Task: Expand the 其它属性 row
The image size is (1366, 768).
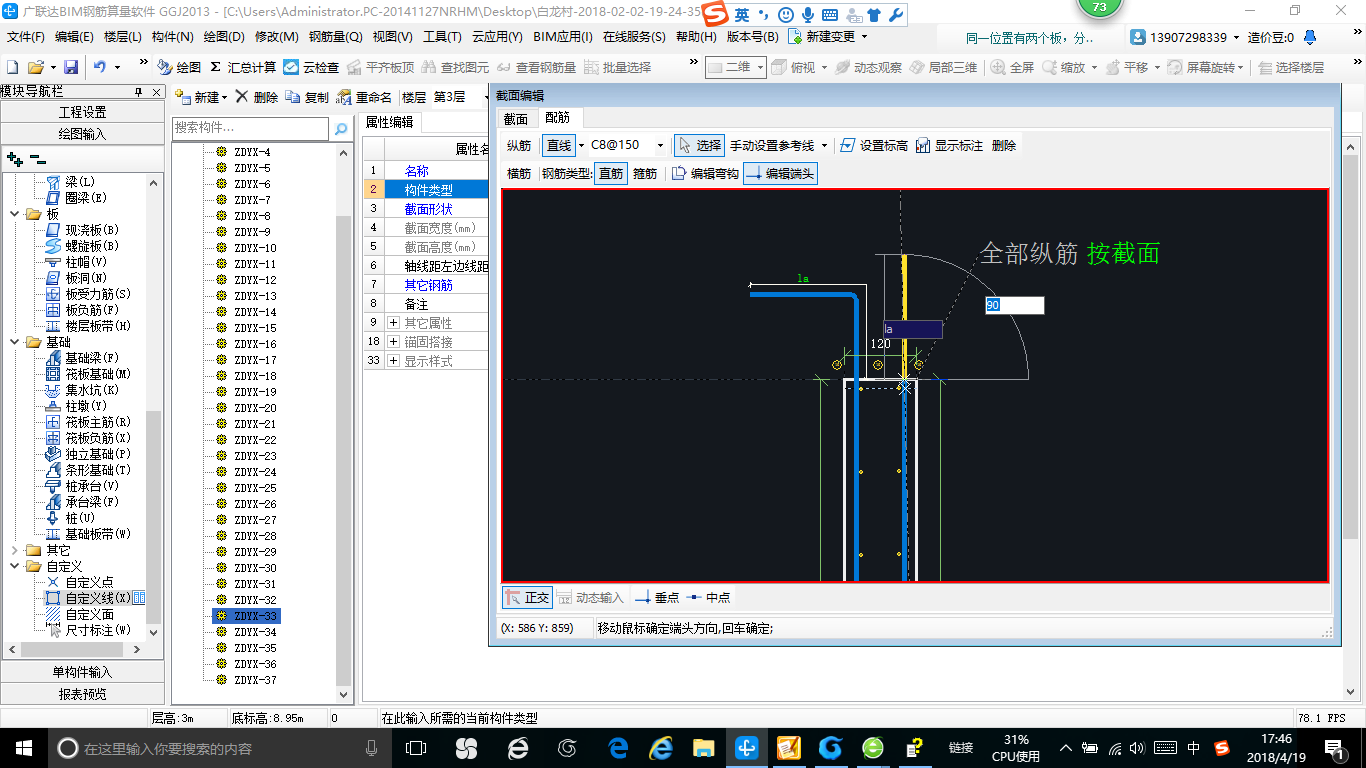Action: [x=393, y=323]
